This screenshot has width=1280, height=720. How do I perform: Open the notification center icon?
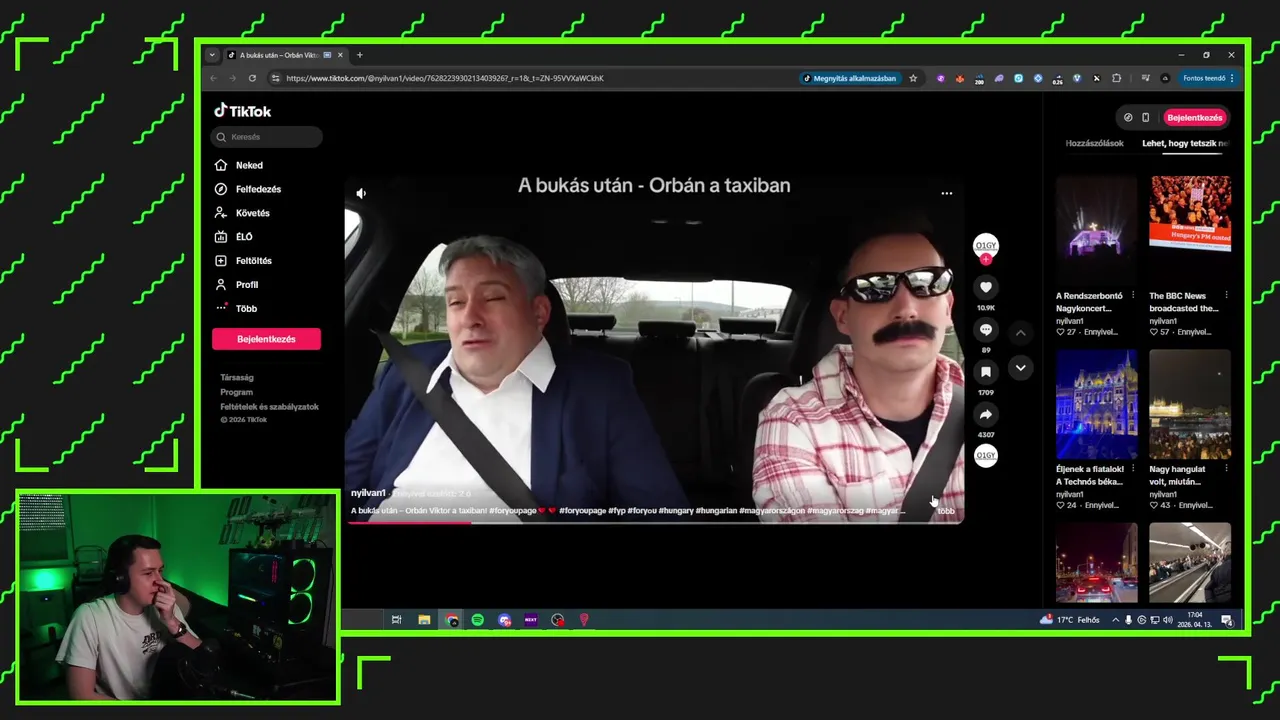click(1226, 620)
